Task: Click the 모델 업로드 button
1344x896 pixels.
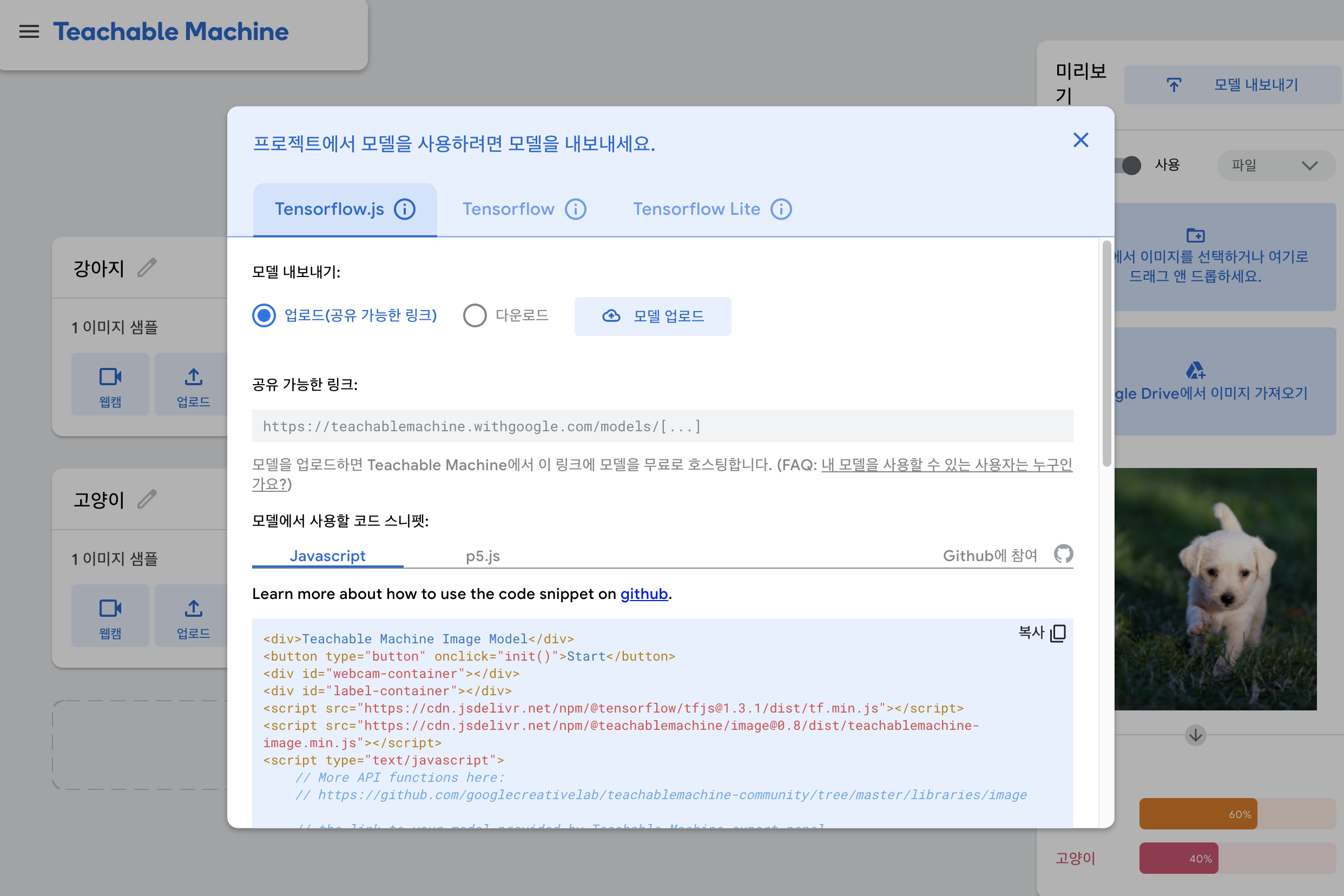Action: 653,316
